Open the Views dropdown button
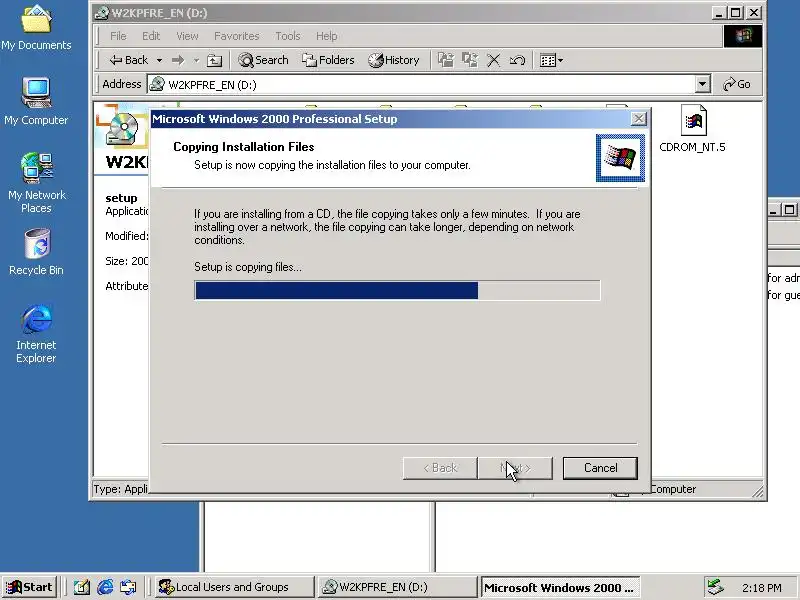Image resolution: width=800 pixels, height=600 pixels. pyautogui.click(x=551, y=60)
